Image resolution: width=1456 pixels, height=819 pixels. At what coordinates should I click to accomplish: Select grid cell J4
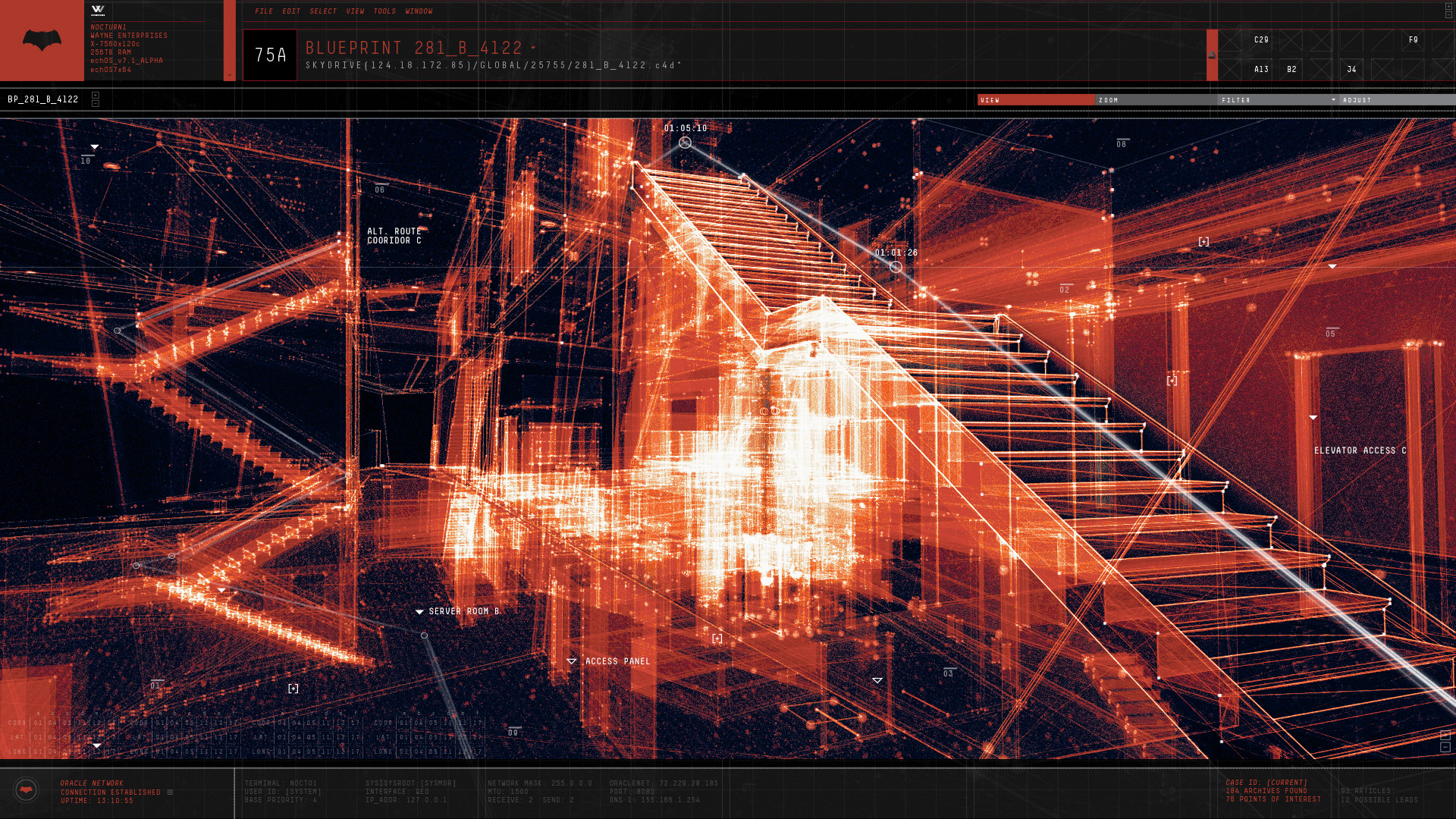click(1351, 70)
